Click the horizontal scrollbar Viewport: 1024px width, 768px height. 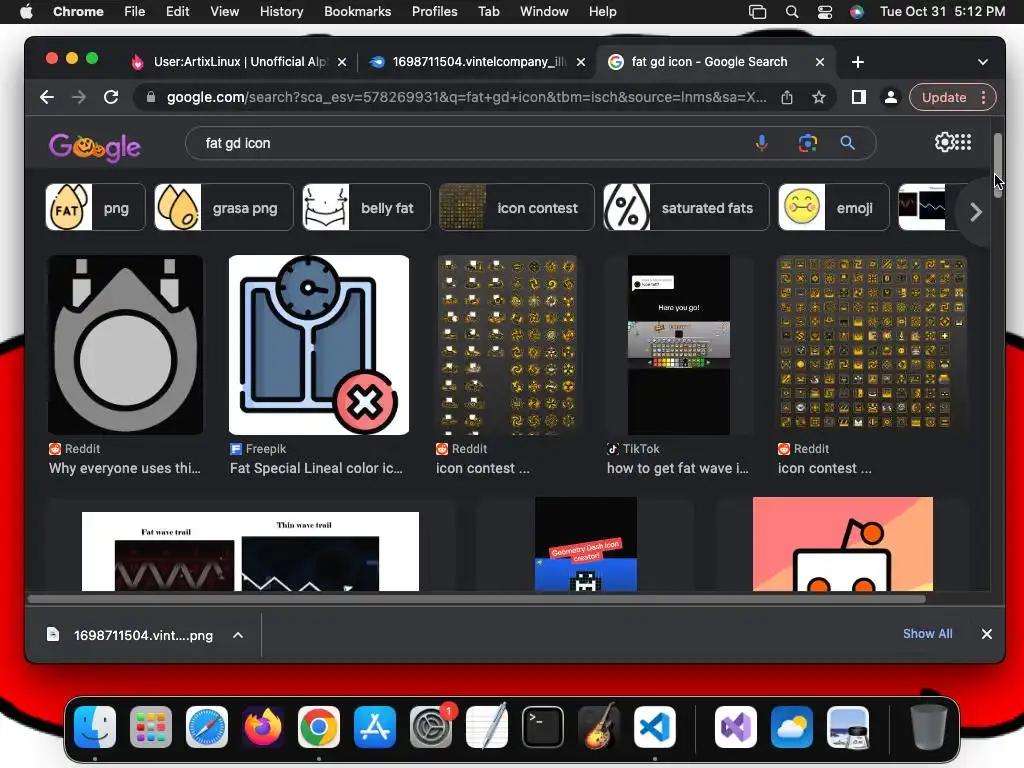coord(477,599)
